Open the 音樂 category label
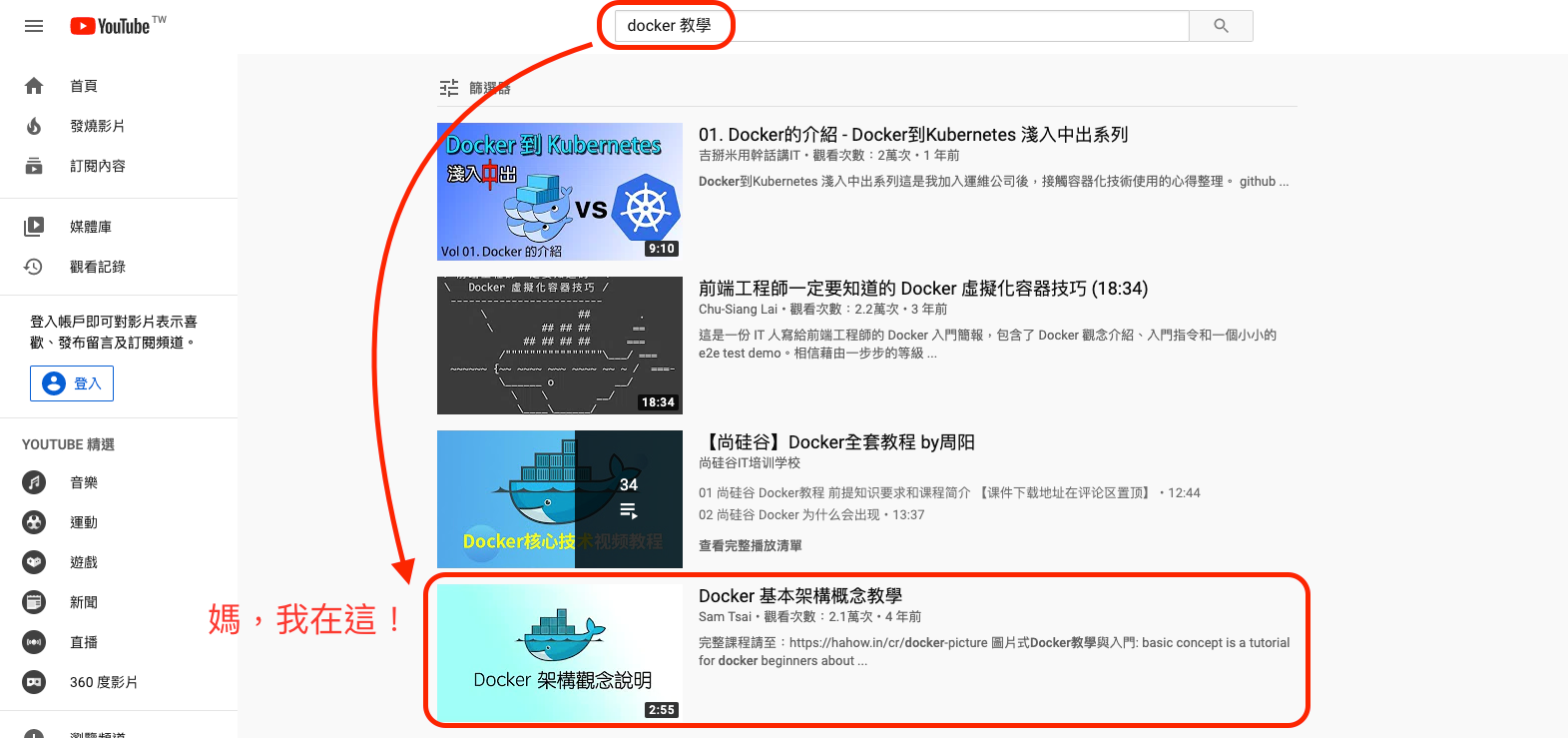 pos(84,482)
